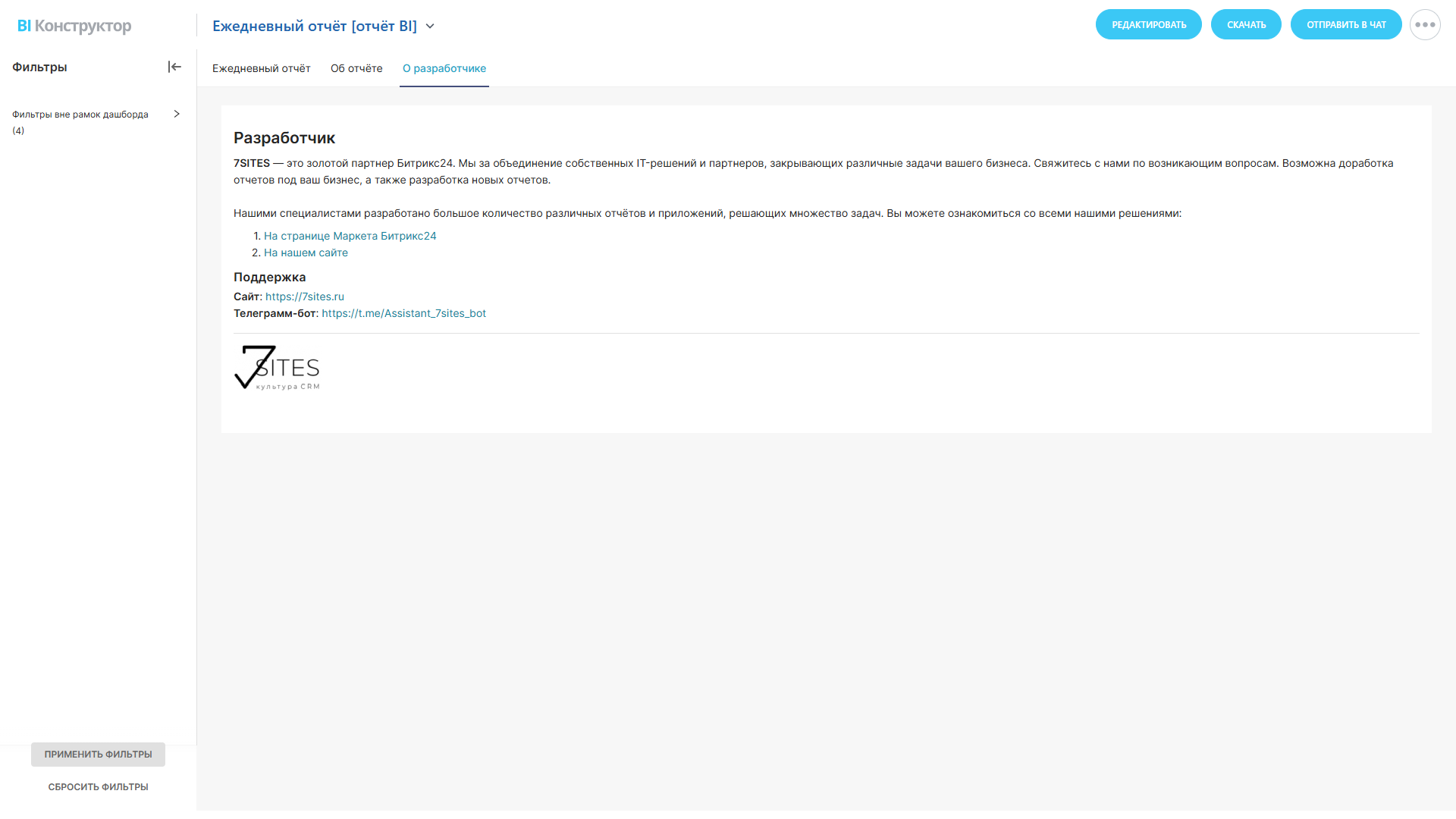Image resolution: width=1456 pixels, height=819 pixels.
Task: Click Сбросить фильтры button
Action: [x=98, y=787]
